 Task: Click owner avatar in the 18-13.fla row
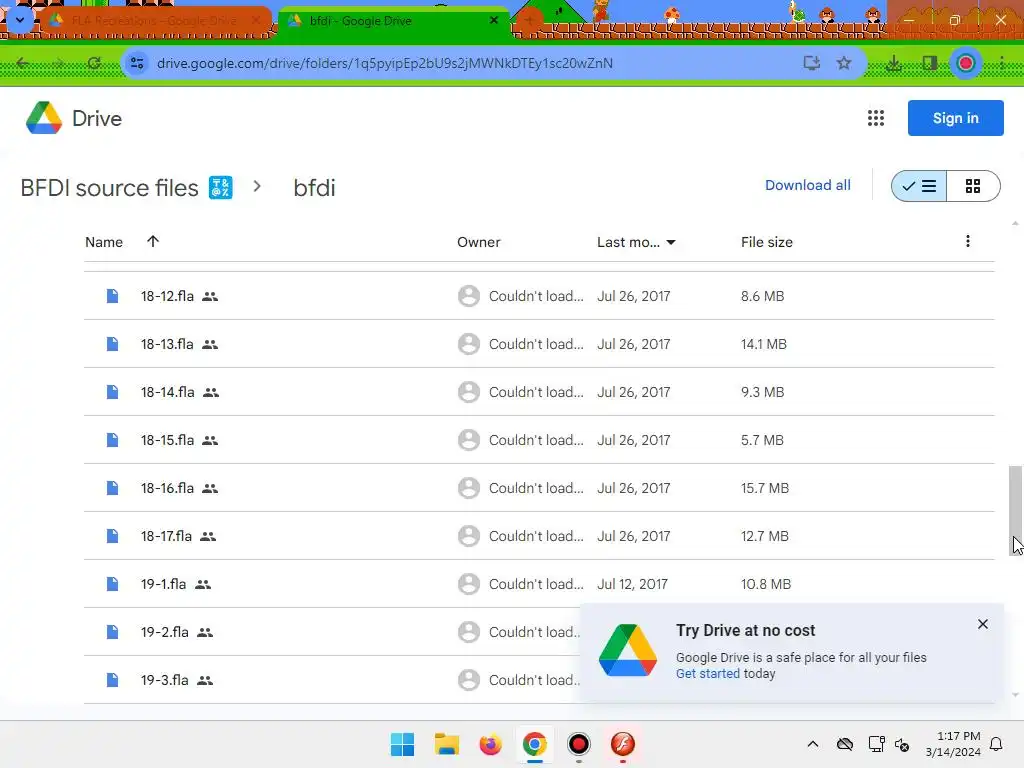(469, 344)
